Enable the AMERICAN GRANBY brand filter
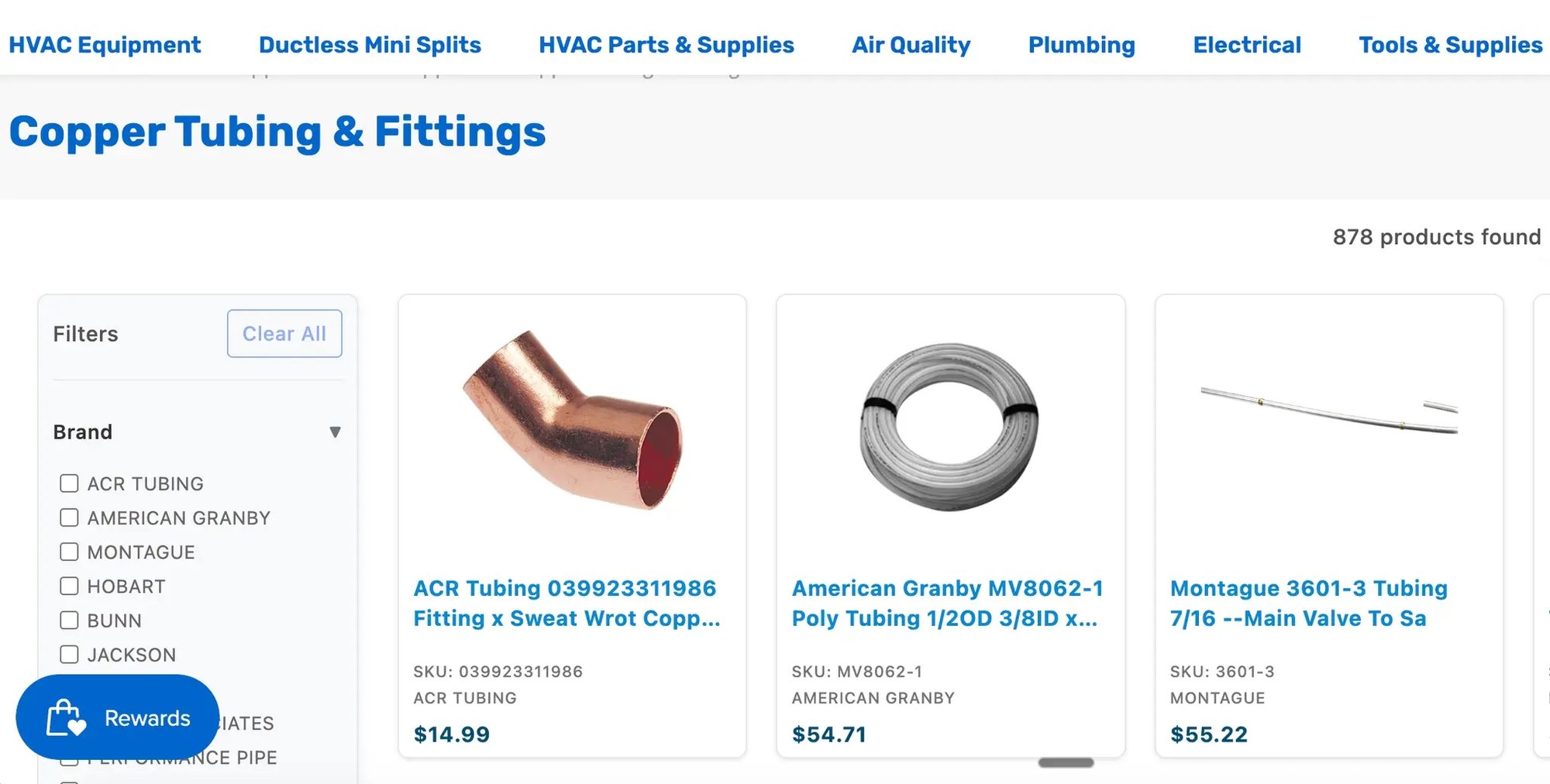 [x=69, y=518]
